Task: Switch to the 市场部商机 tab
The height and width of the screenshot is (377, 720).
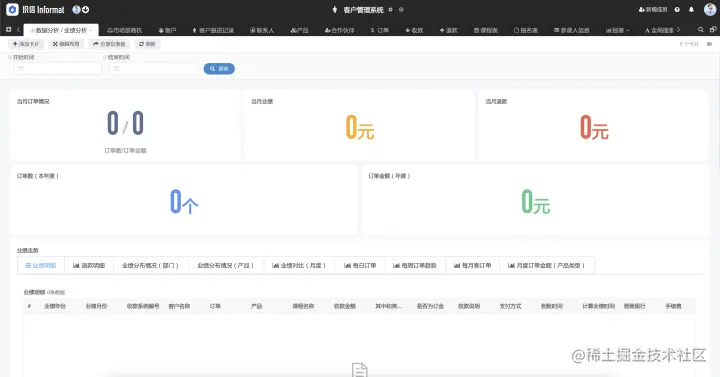Action: 124,30
